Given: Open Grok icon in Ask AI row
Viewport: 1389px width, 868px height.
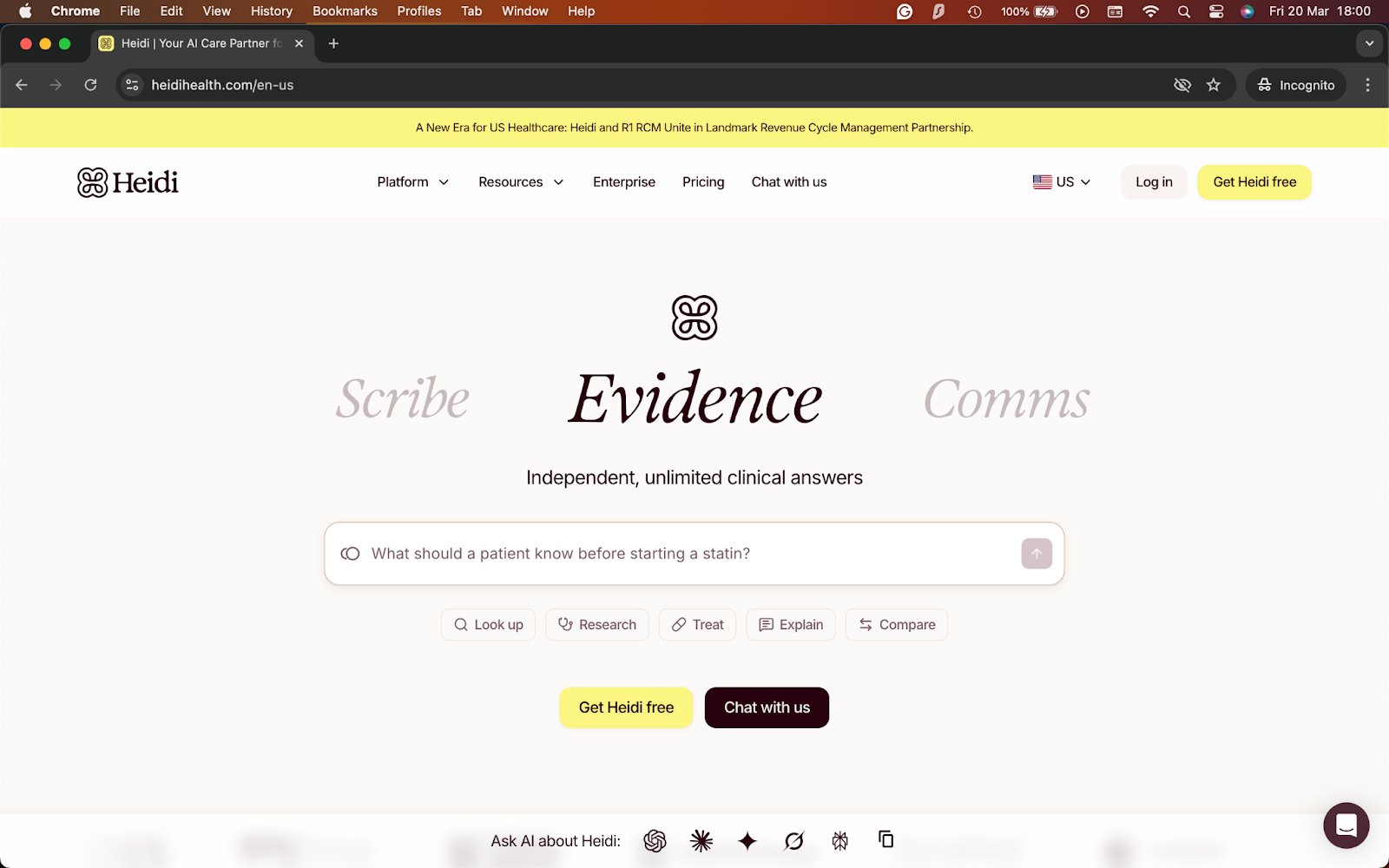Looking at the screenshot, I should [x=793, y=840].
